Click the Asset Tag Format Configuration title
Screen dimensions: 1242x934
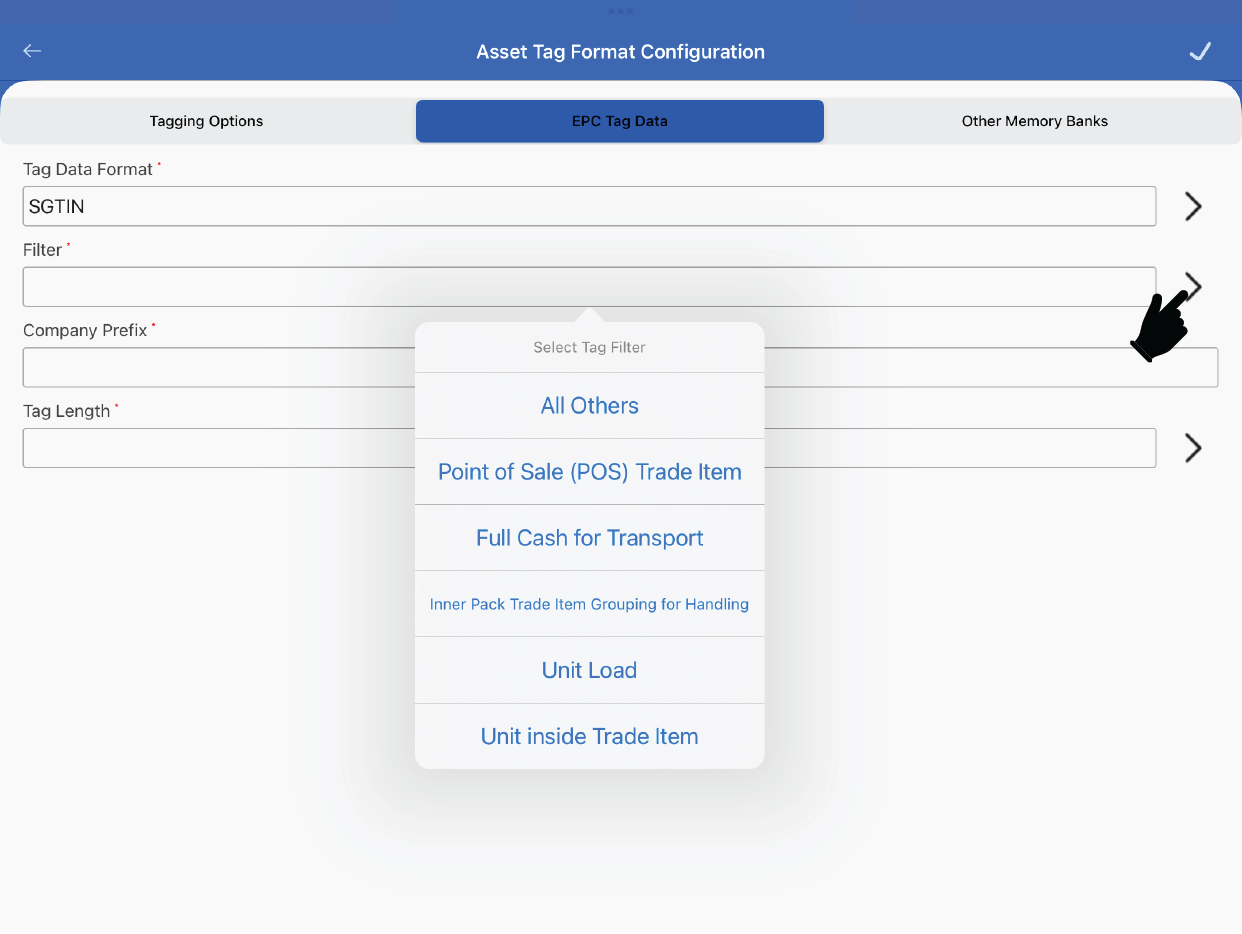620,52
